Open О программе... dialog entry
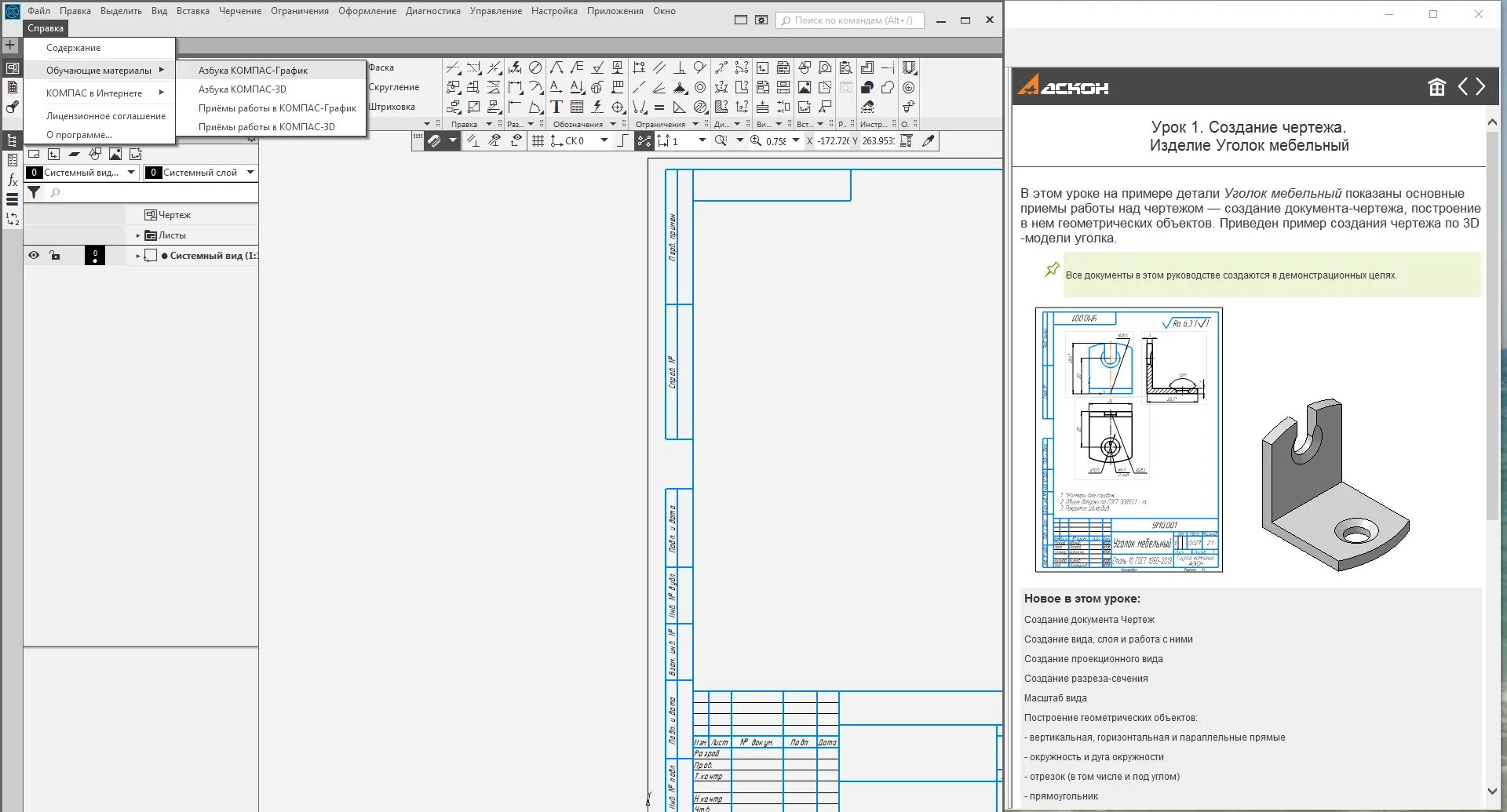This screenshot has width=1507, height=812. point(99,134)
